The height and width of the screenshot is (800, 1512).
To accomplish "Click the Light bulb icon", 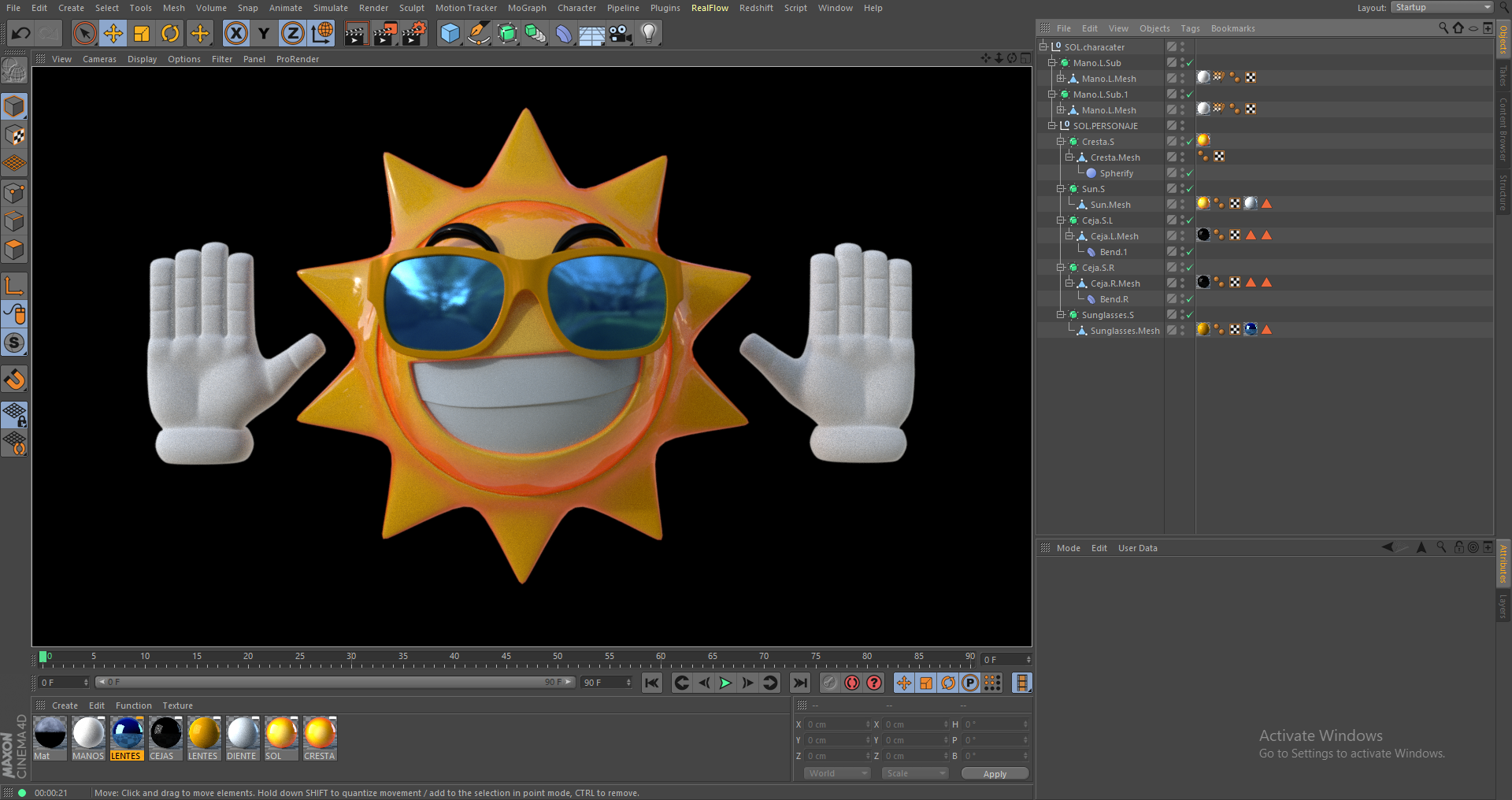I will (x=649, y=33).
